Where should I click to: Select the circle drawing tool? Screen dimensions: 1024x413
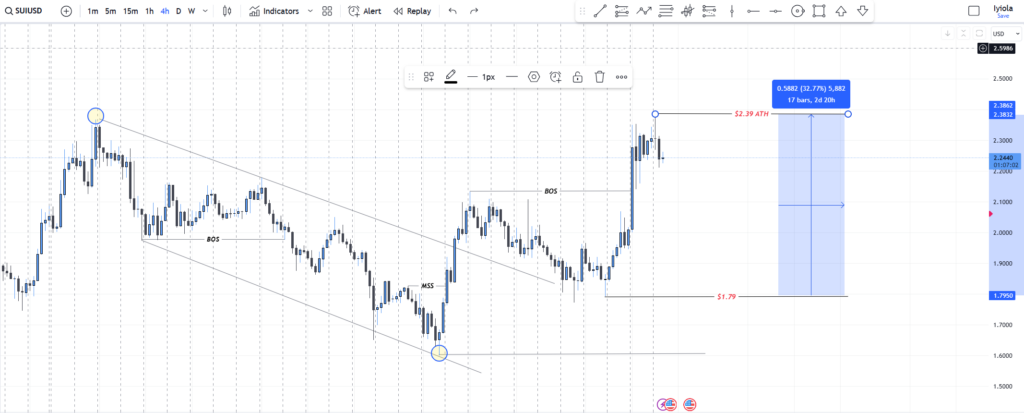797,11
